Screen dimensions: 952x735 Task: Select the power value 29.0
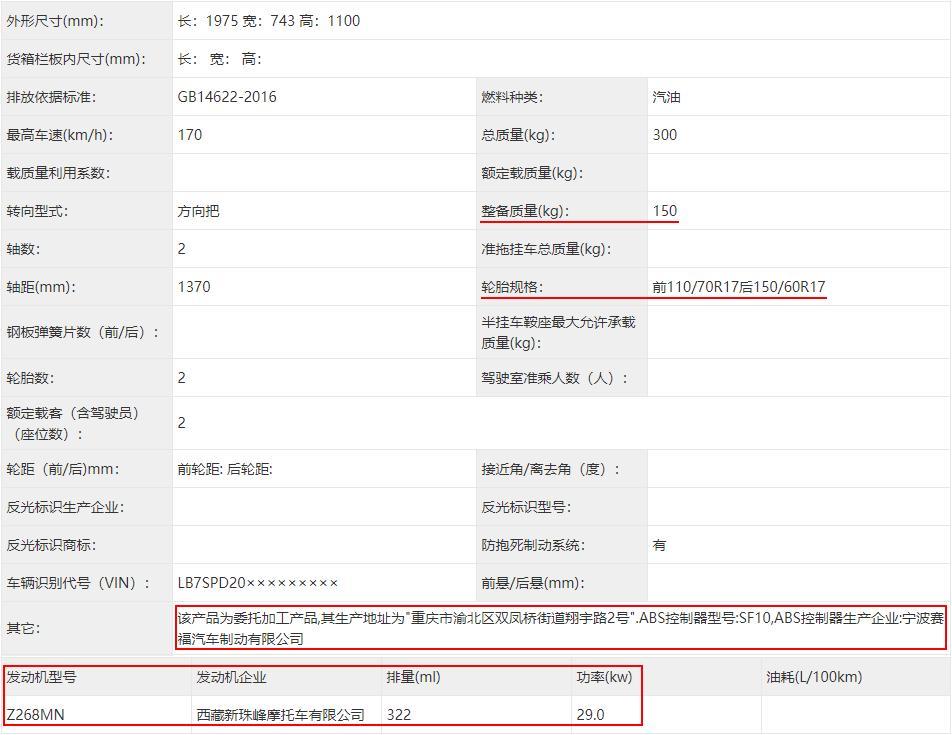[590, 715]
